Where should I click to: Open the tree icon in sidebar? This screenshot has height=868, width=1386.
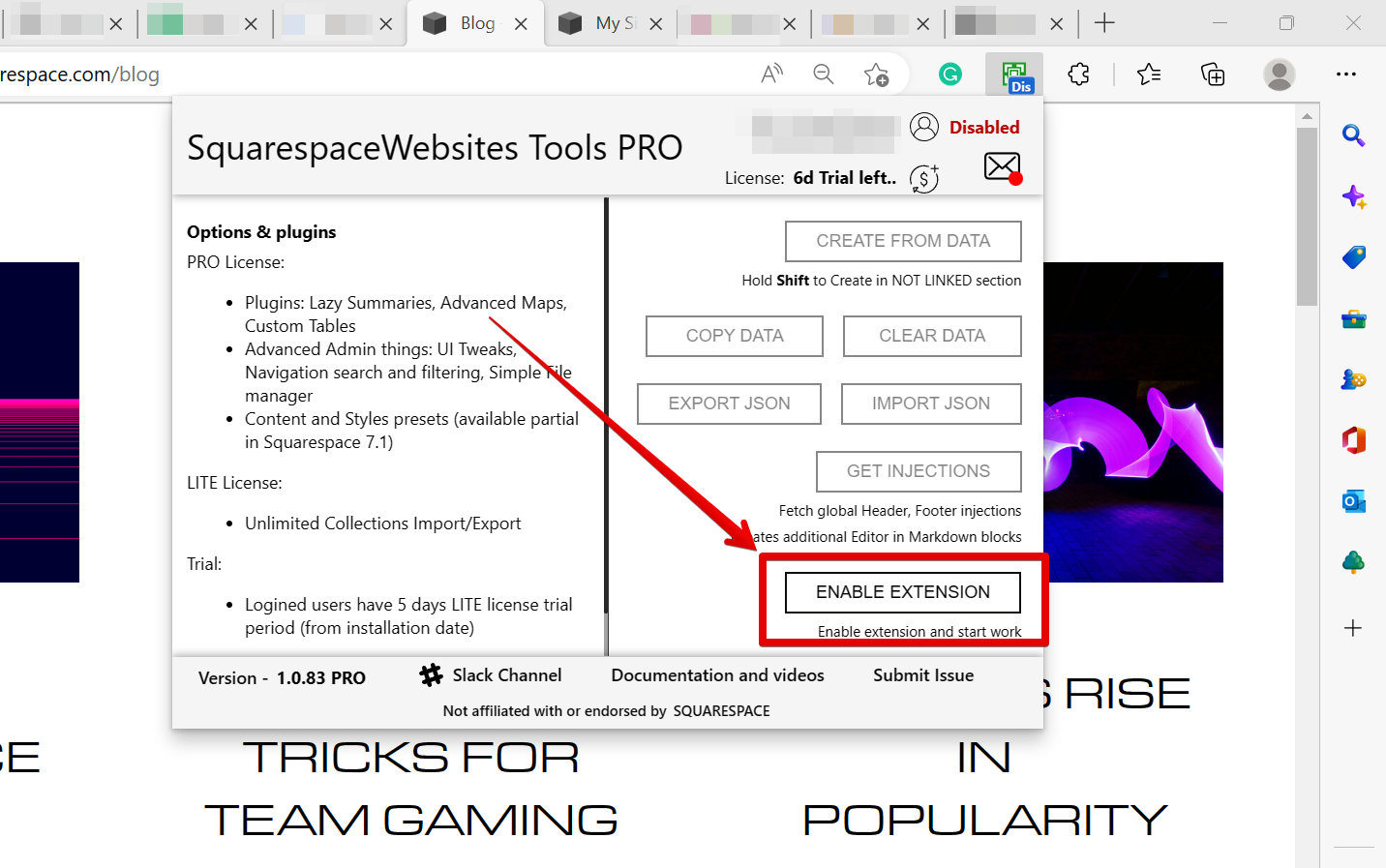click(1353, 562)
